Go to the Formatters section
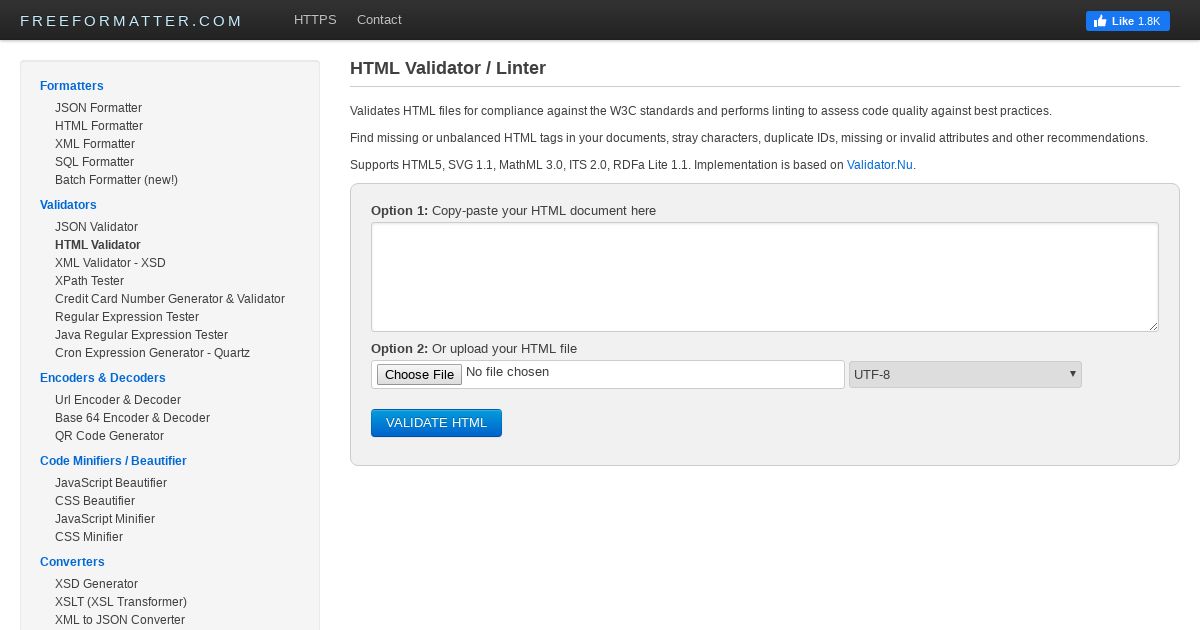 [72, 86]
